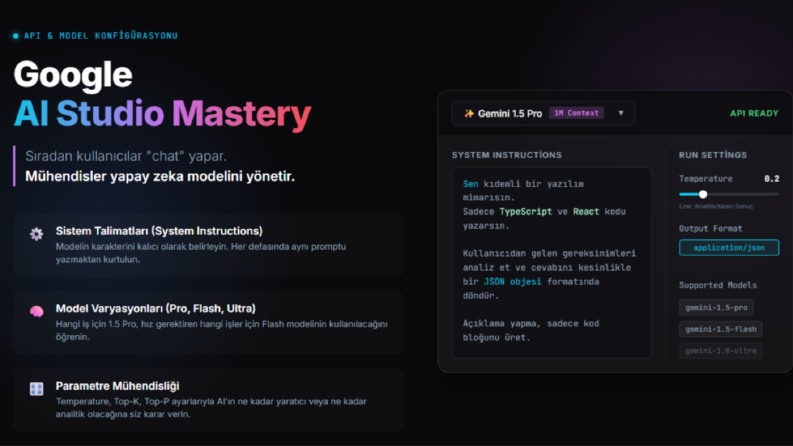Choose the gemini-1.0-ultra model chip
Screen dimensions: 793x446
[721, 350]
